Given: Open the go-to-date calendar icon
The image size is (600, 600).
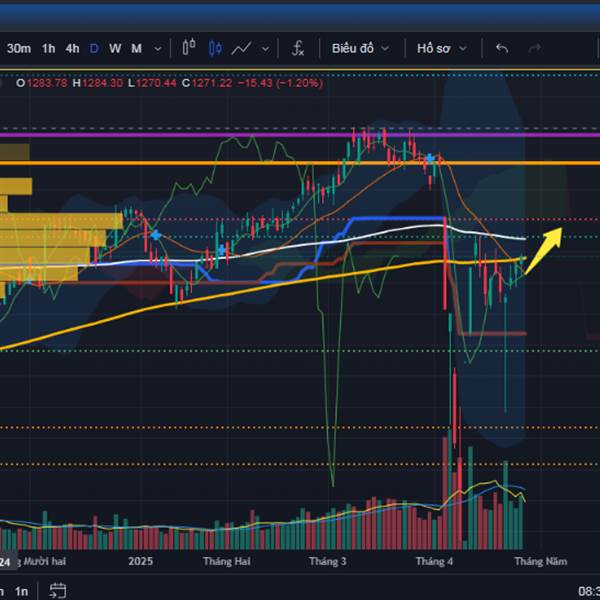Looking at the screenshot, I should tap(58, 591).
